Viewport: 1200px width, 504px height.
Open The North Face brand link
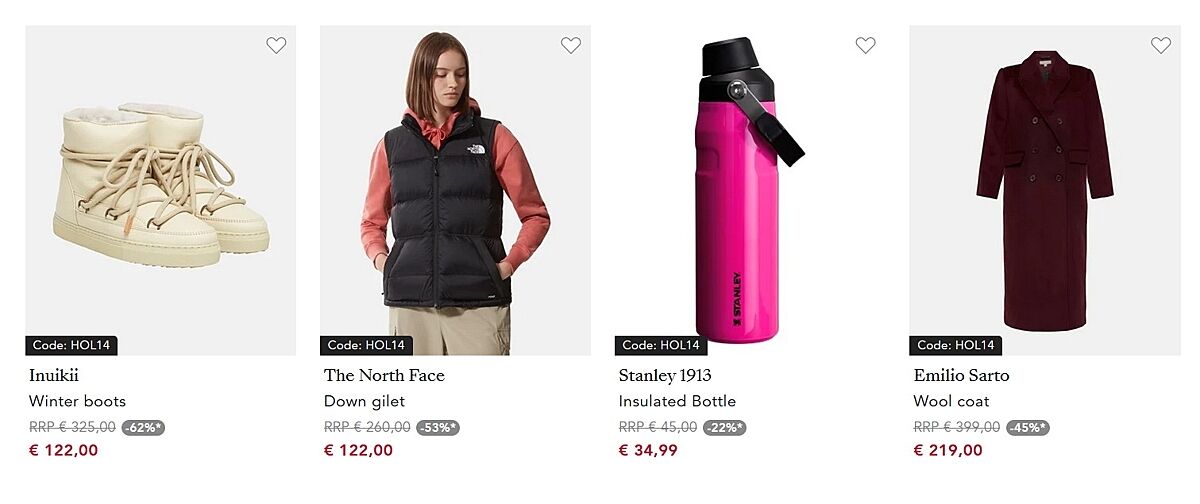pyautogui.click(x=384, y=376)
